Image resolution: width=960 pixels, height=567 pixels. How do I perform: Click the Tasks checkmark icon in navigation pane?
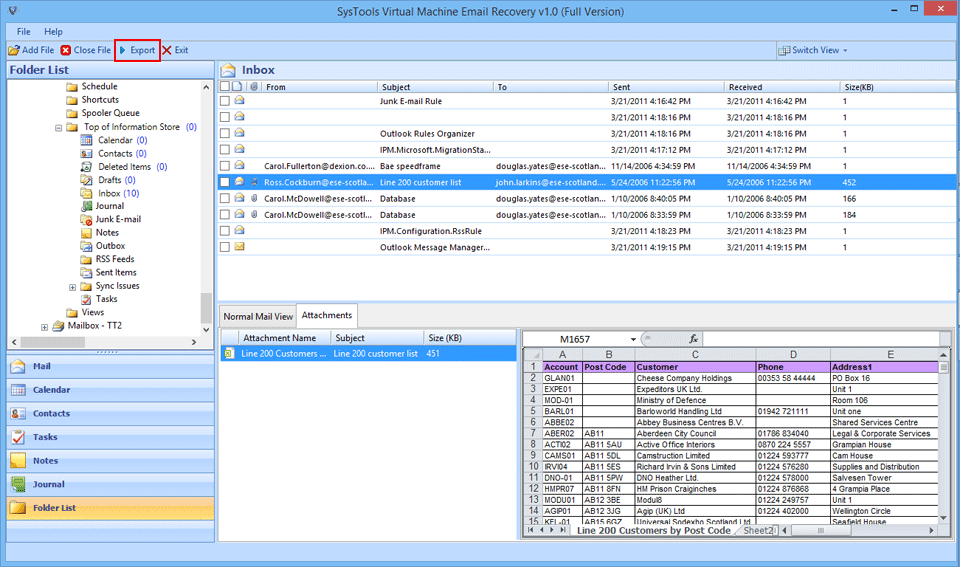[x=18, y=437]
